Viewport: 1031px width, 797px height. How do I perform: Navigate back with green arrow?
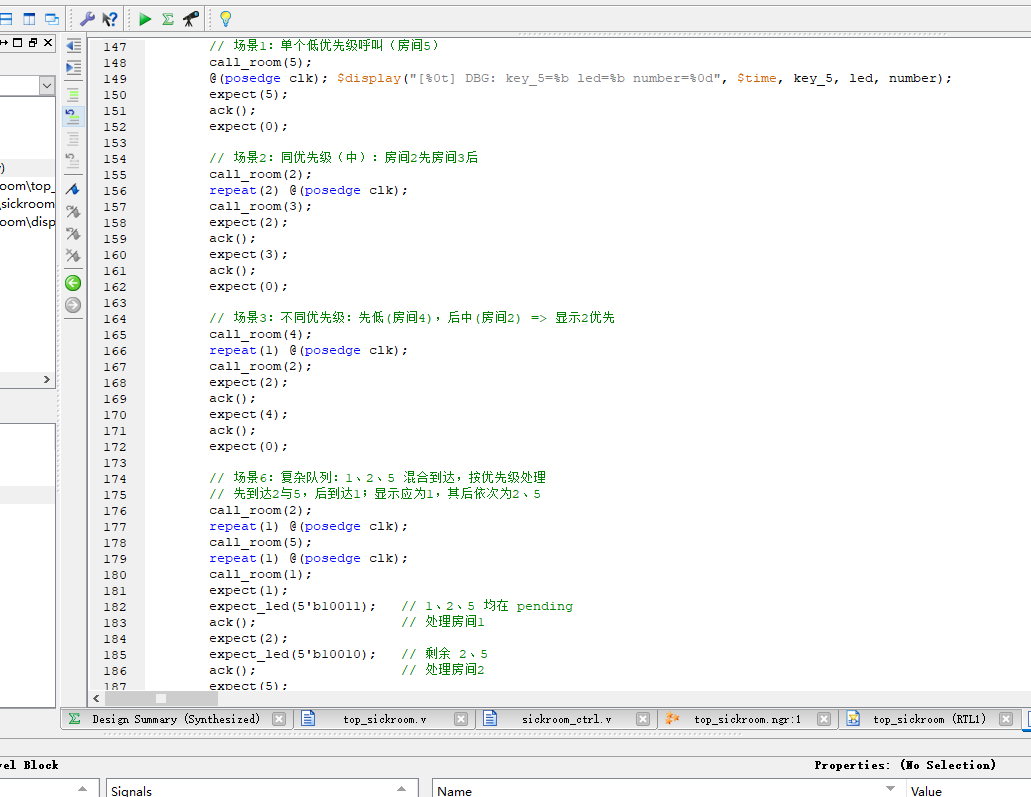coord(73,283)
